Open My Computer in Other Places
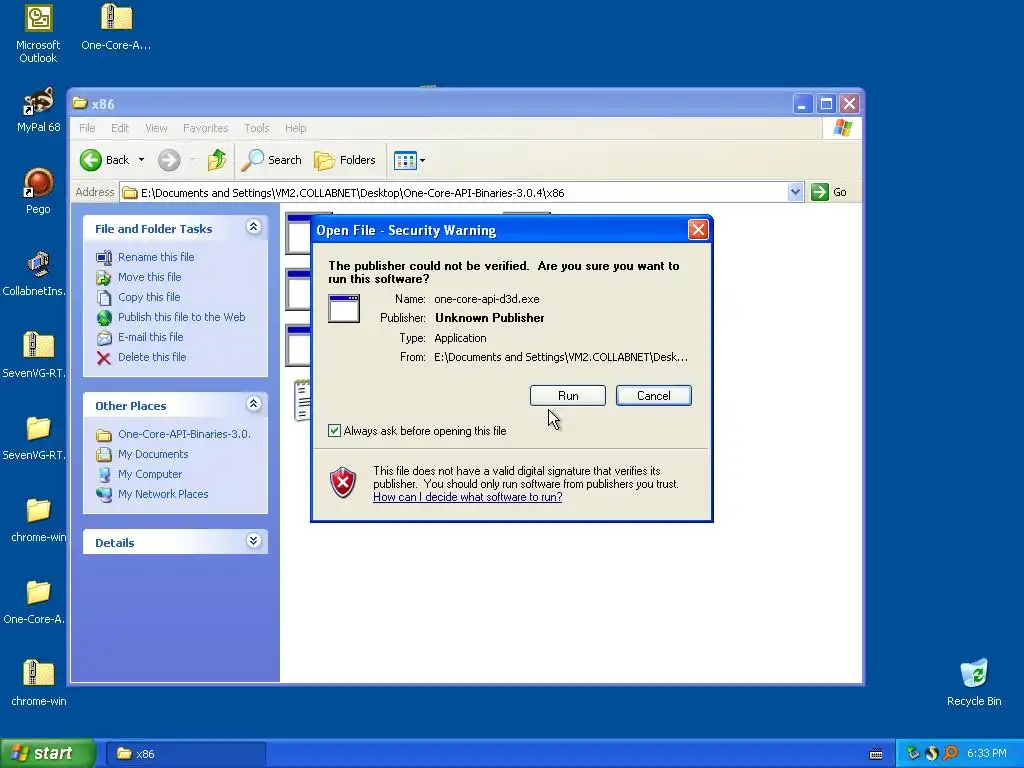Screen dimensions: 1024x768 pos(150,474)
